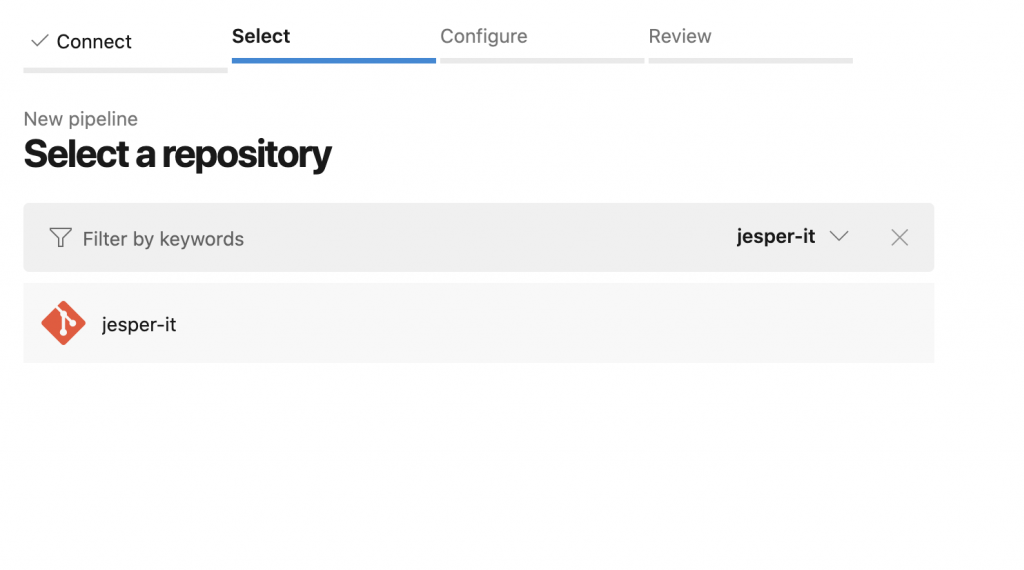1024x570 pixels.
Task: Click empty space in the jesper-it repository row
Action: [x=550, y=323]
